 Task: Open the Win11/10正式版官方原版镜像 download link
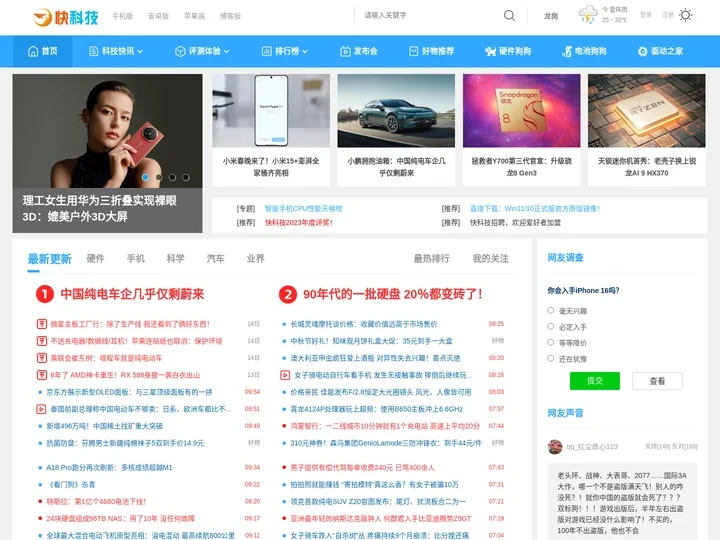pyautogui.click(x=535, y=208)
